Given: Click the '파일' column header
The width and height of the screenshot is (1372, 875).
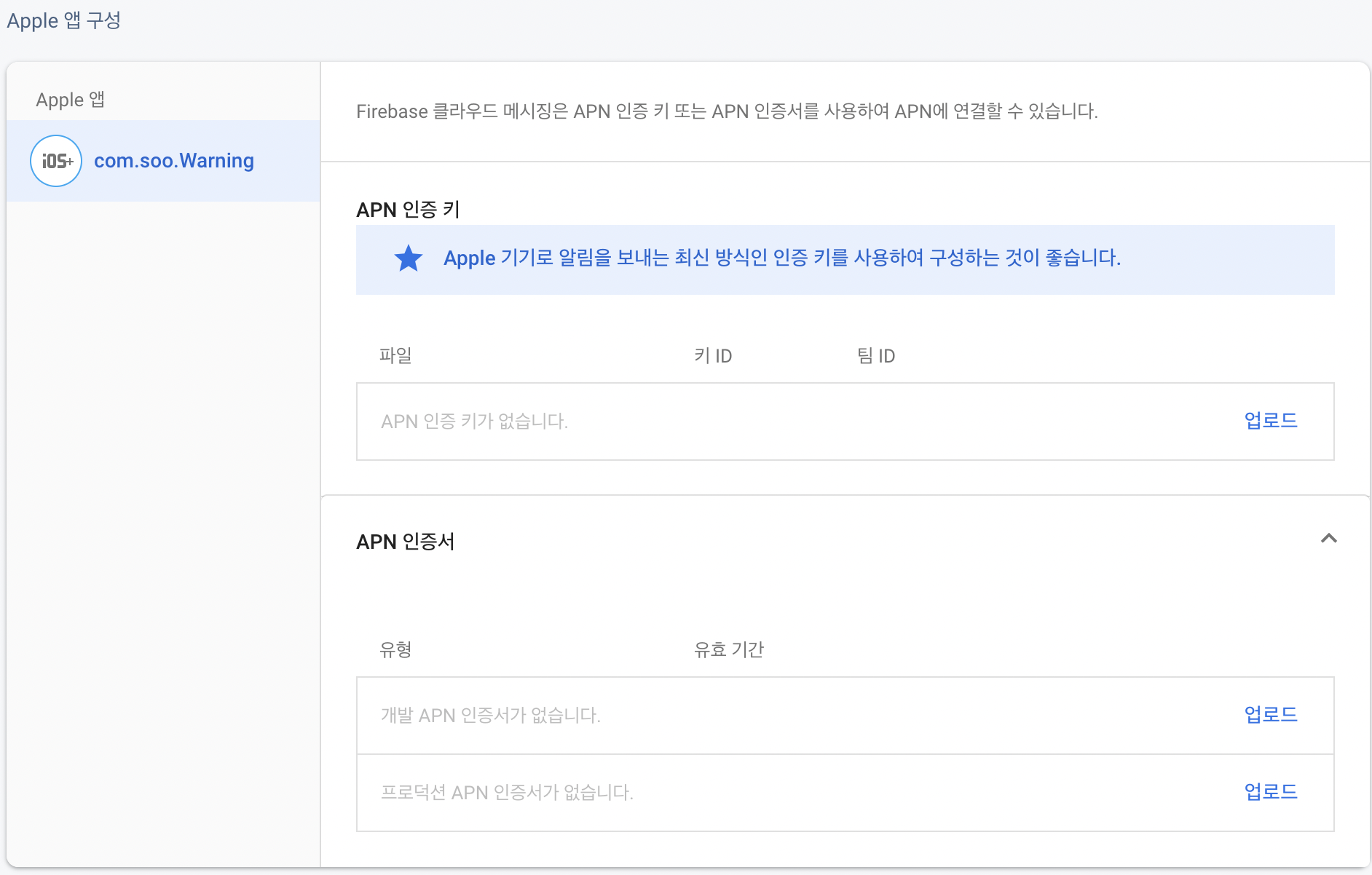Looking at the screenshot, I should [396, 356].
